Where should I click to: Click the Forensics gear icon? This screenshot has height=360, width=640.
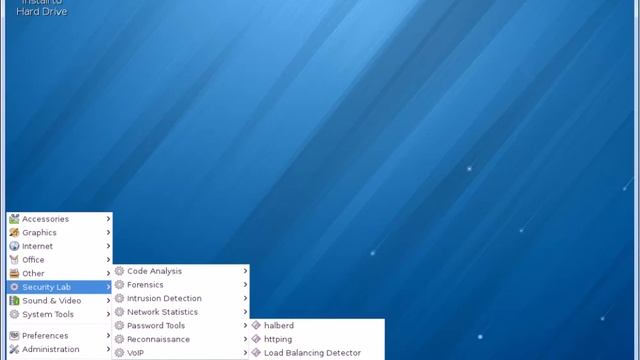(x=119, y=284)
